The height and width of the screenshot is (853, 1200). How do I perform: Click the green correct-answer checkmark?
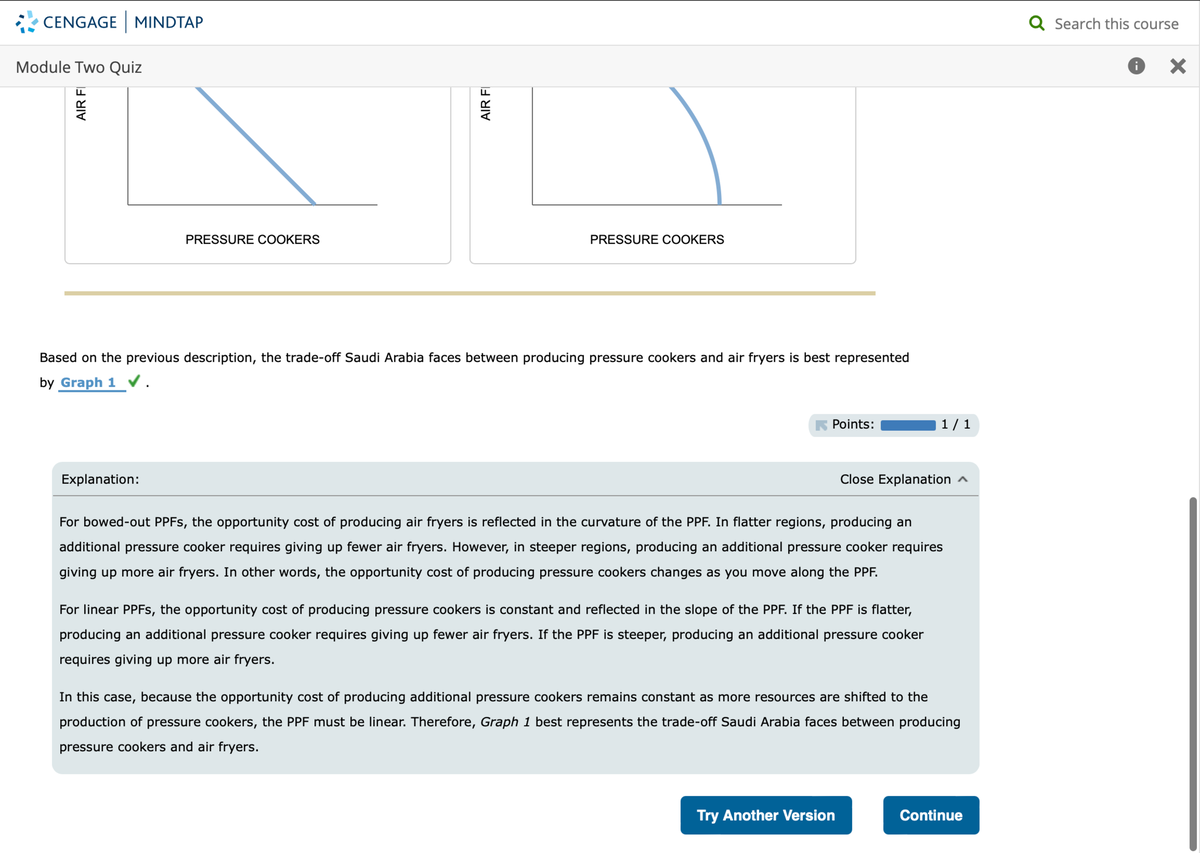tap(135, 382)
